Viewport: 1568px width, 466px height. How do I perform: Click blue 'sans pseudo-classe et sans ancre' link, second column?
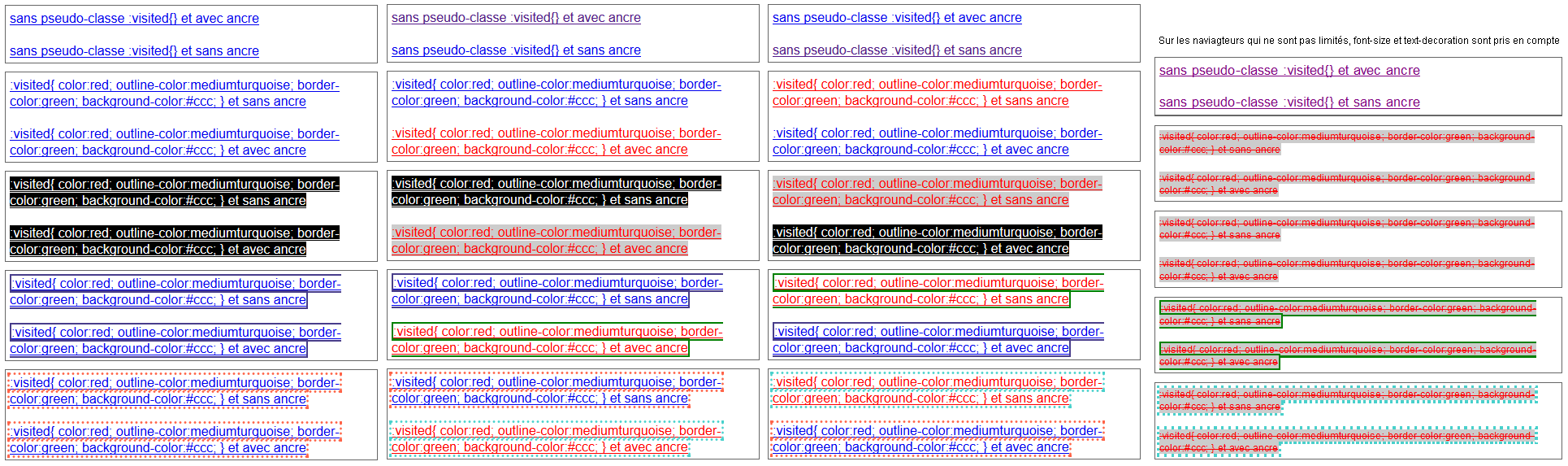[516, 50]
